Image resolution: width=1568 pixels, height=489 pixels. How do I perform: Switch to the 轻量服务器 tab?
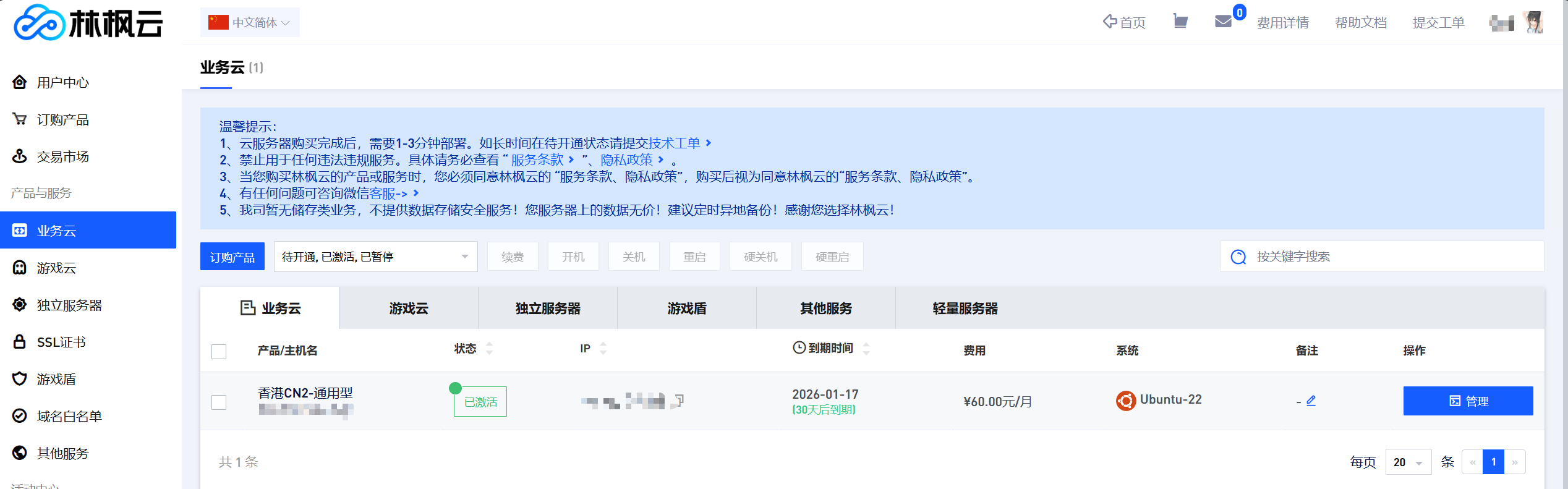tap(965, 308)
